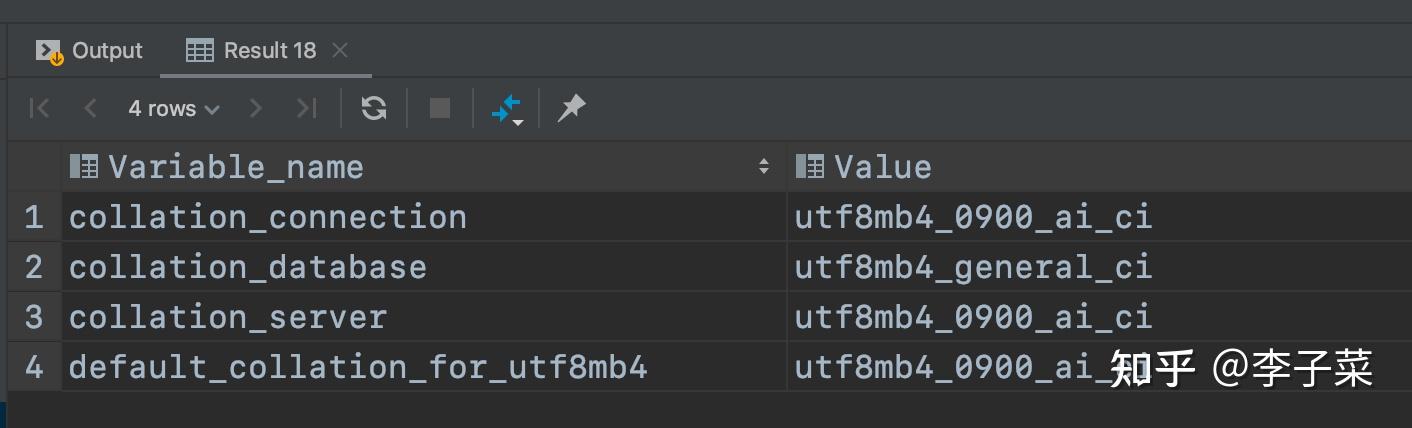Go to first page of results
The image size is (1412, 428).
pyautogui.click(x=40, y=108)
